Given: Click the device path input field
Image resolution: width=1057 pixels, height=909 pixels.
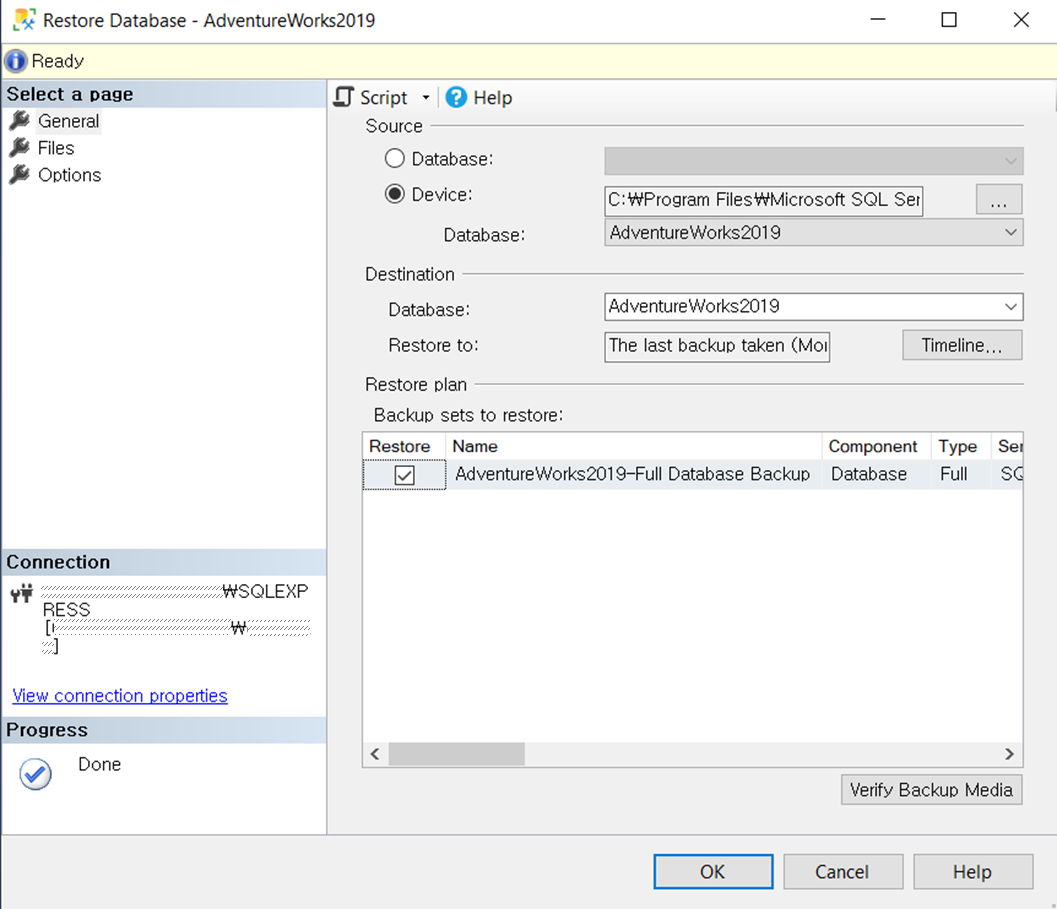Looking at the screenshot, I should (x=764, y=200).
